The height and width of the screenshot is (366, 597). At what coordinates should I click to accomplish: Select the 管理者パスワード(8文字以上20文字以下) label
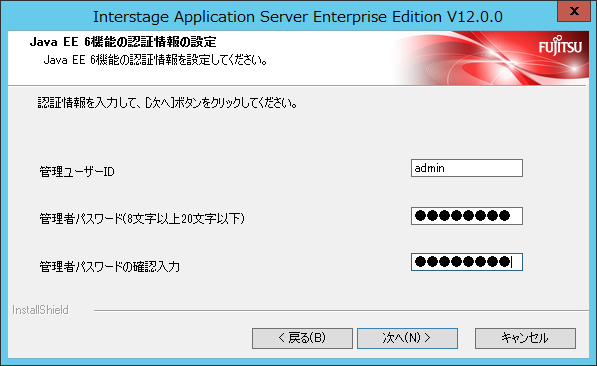coord(142,219)
